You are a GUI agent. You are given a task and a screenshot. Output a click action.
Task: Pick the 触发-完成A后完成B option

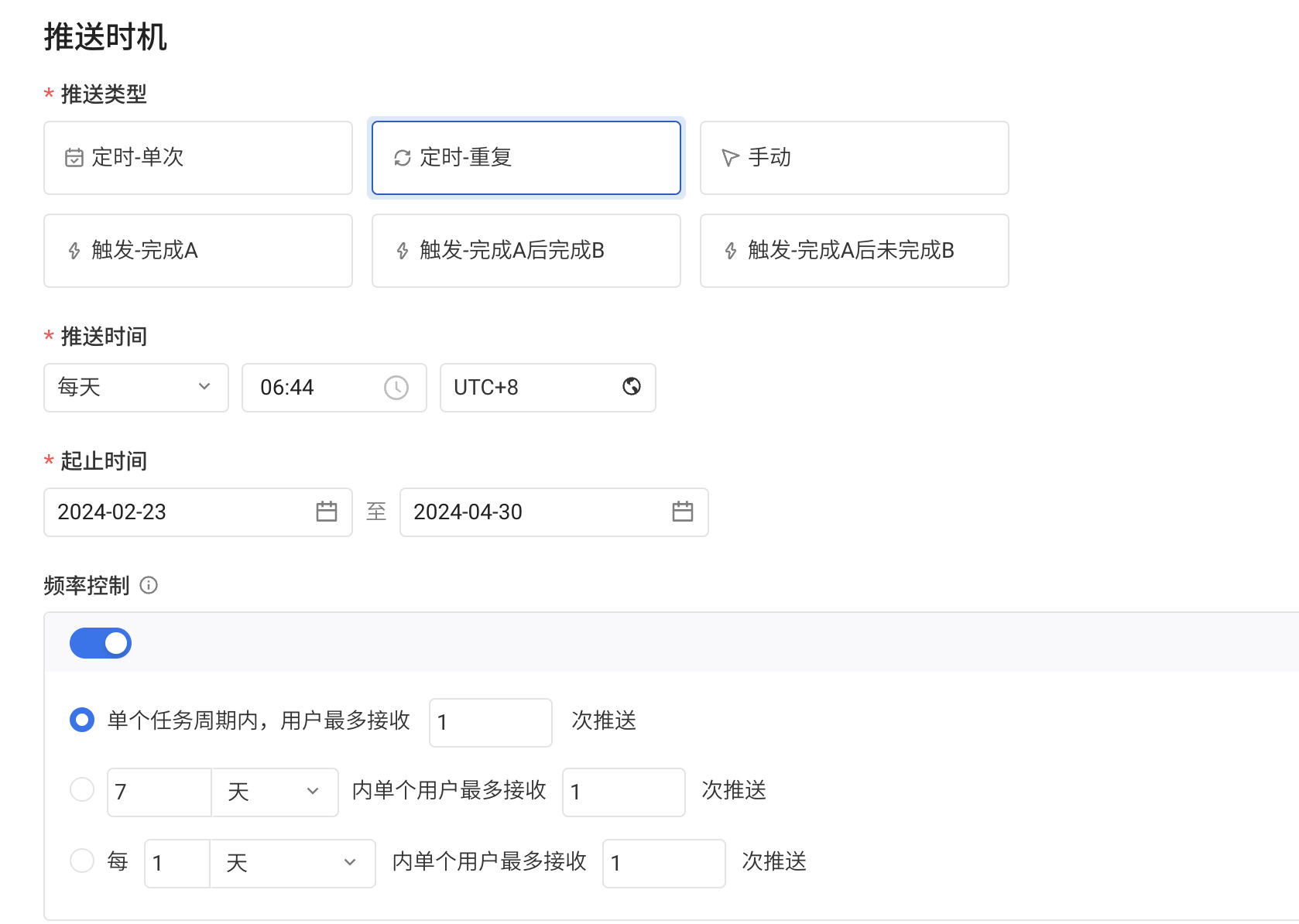(x=526, y=251)
